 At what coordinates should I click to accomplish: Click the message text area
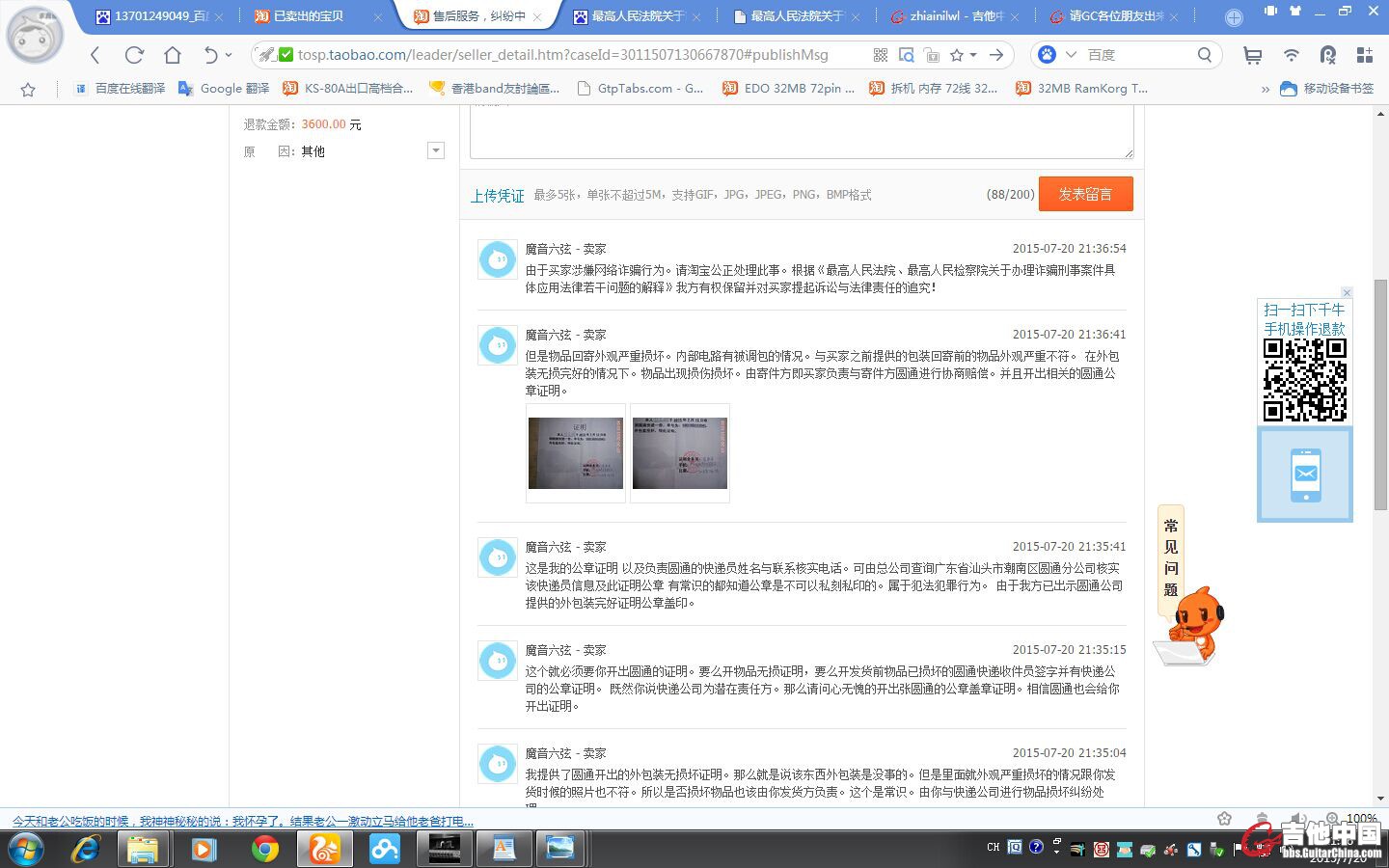click(801, 130)
